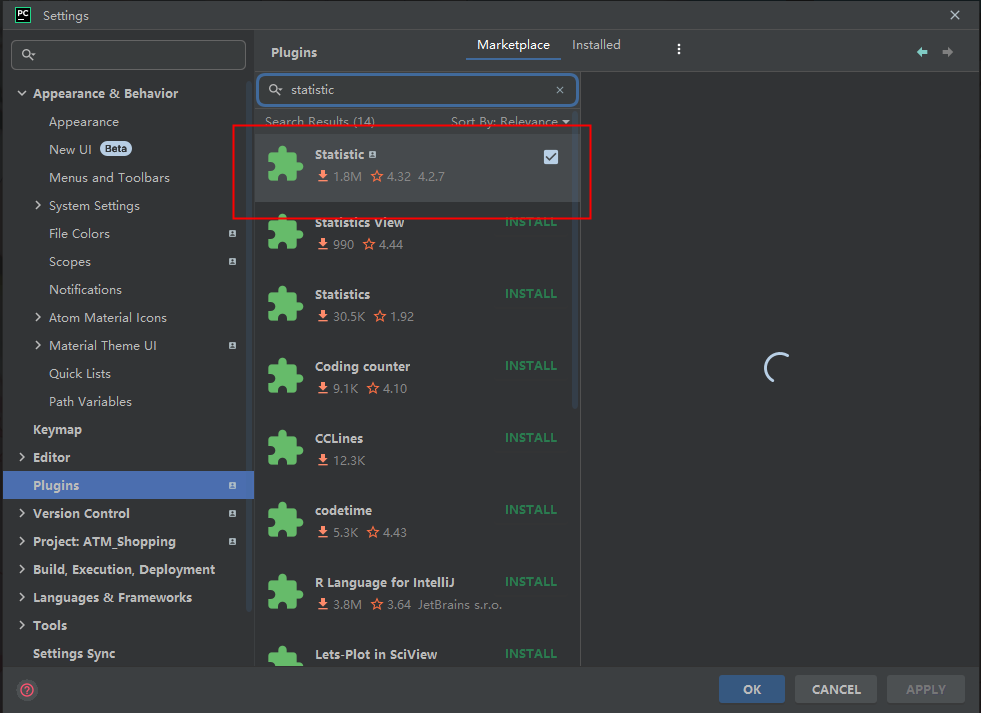Viewport: 981px width, 713px height.
Task: Select Notifications settings
Action: (x=86, y=290)
